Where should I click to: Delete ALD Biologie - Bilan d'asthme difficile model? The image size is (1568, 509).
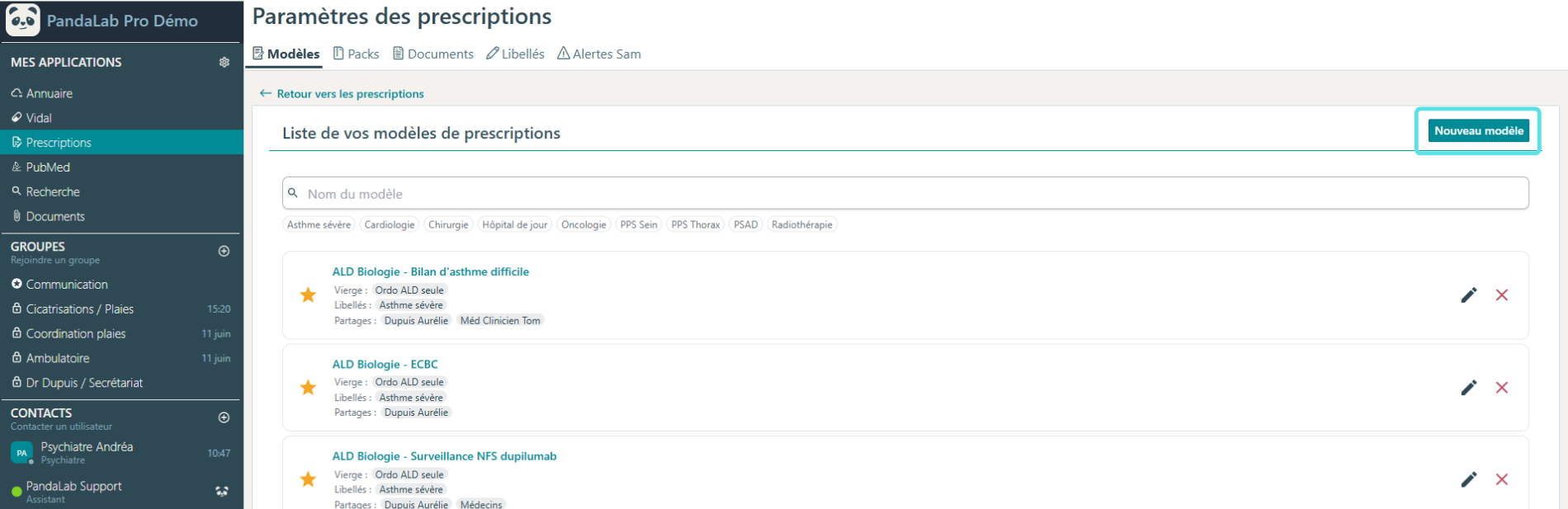pos(1502,295)
